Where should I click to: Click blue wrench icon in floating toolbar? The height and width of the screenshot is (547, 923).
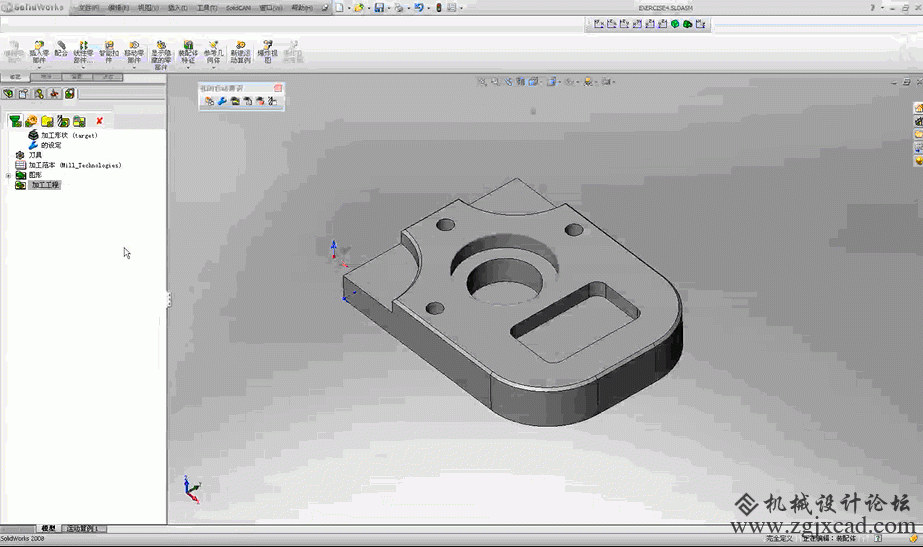pyautogui.click(x=222, y=101)
